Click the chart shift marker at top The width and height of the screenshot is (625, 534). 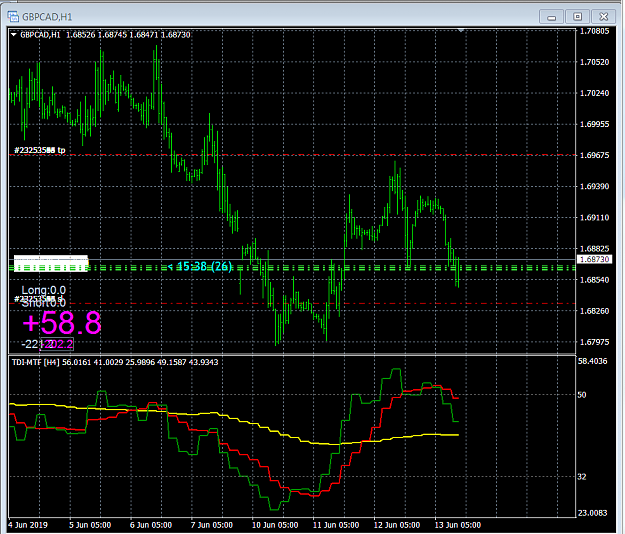coord(461,30)
